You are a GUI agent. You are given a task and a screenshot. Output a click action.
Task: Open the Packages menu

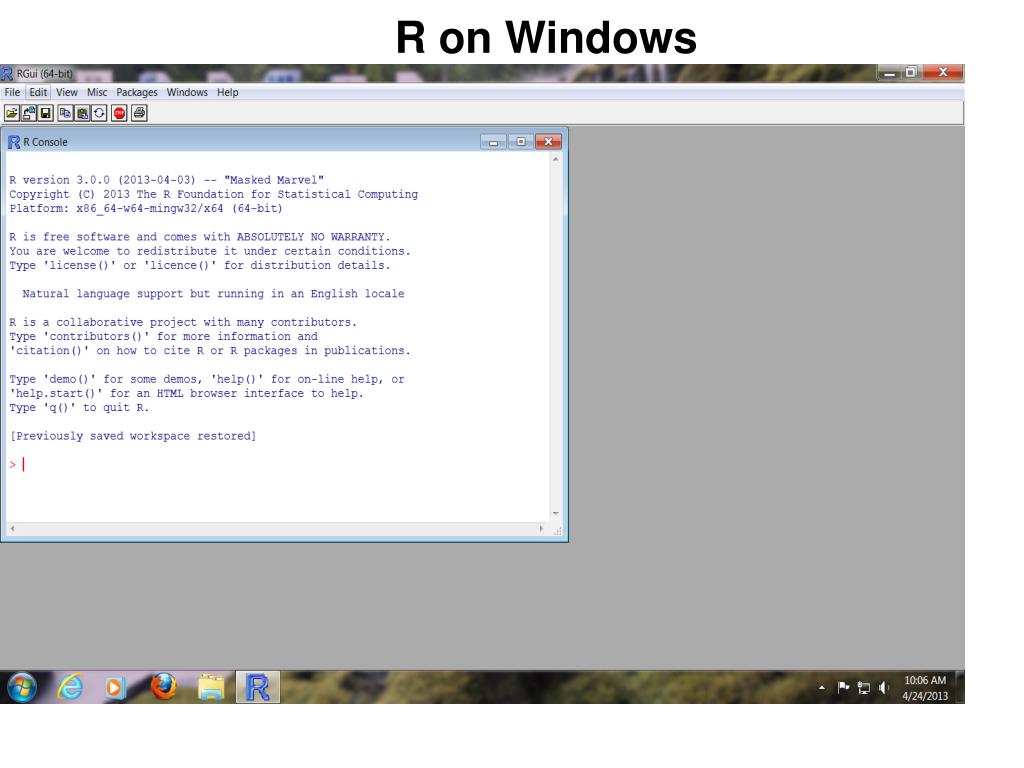tap(136, 92)
